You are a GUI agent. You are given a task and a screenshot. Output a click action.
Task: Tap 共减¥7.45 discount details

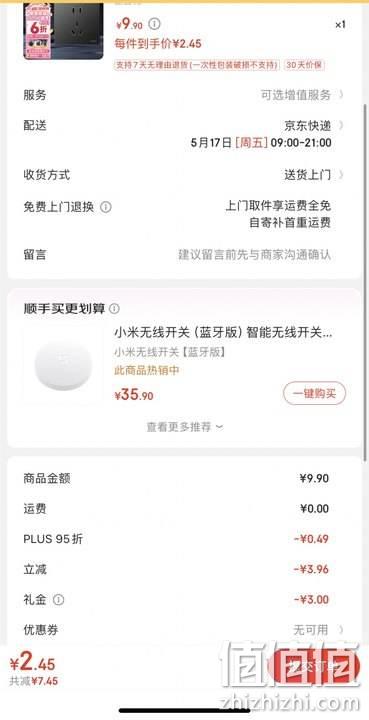34,681
